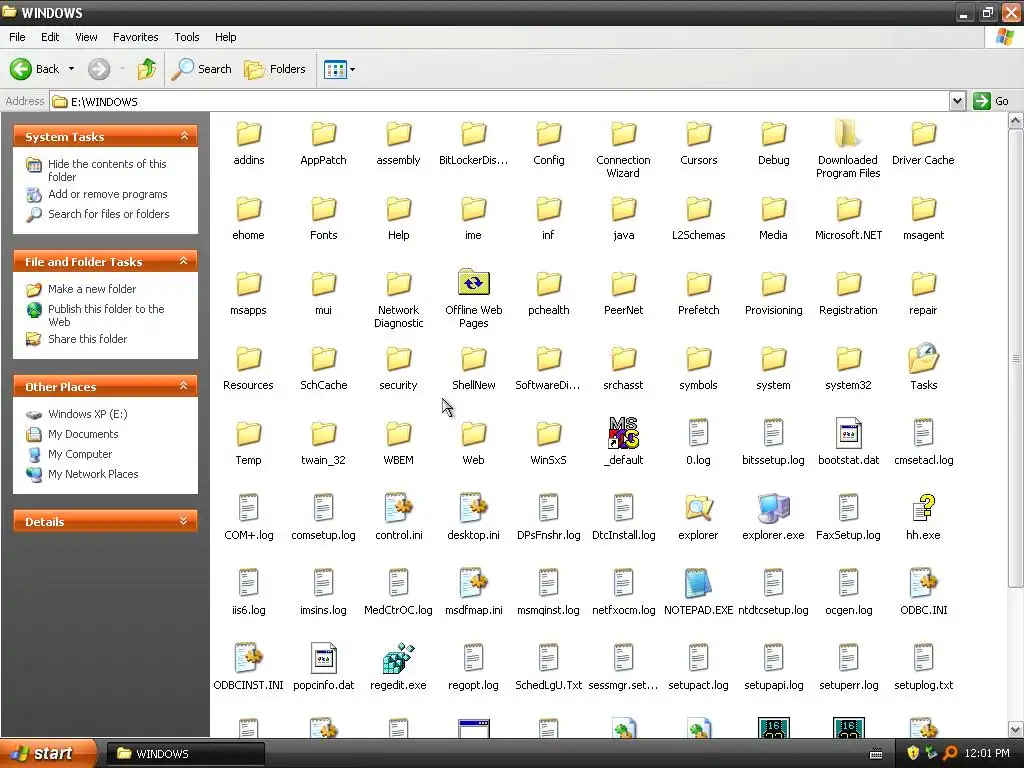1024x768 pixels.
Task: Select the popcinfo.dat file icon
Action: 323,658
